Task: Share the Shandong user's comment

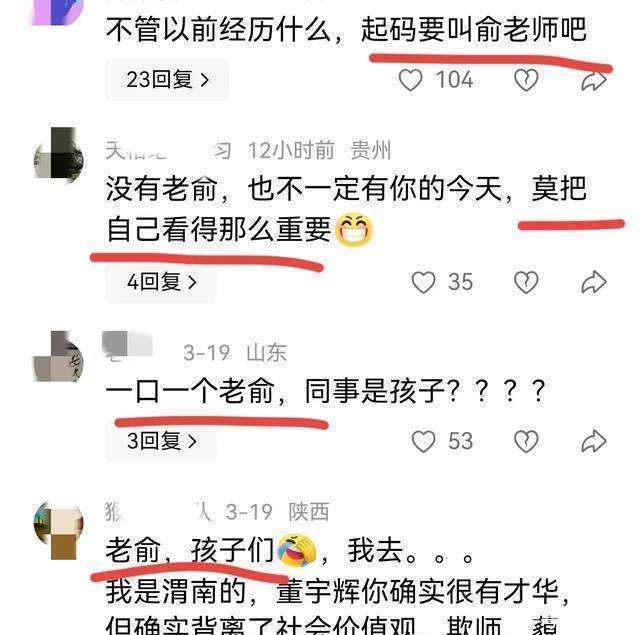Action: [594, 441]
